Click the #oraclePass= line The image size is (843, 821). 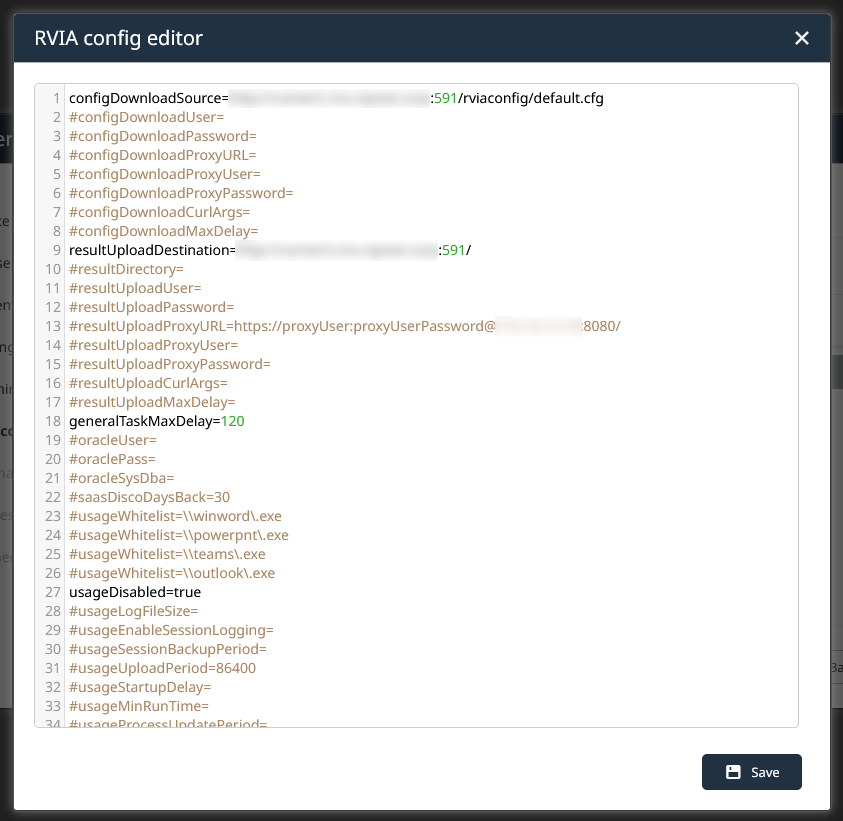coord(112,459)
